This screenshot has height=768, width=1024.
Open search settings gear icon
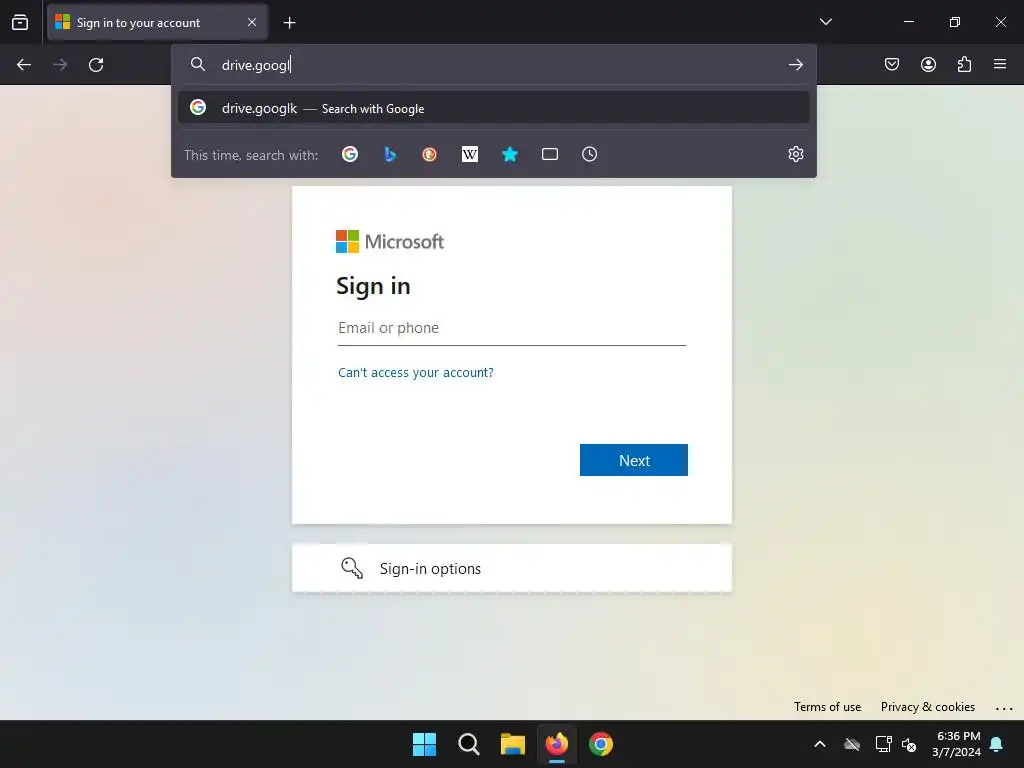(x=795, y=154)
